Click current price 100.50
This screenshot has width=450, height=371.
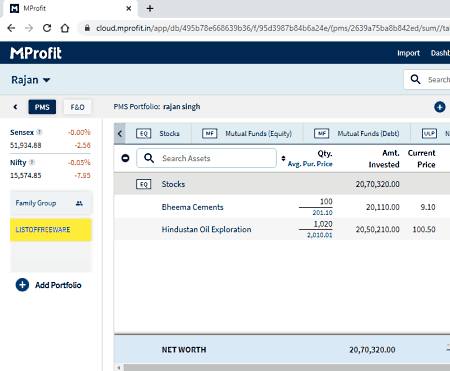pos(424,229)
